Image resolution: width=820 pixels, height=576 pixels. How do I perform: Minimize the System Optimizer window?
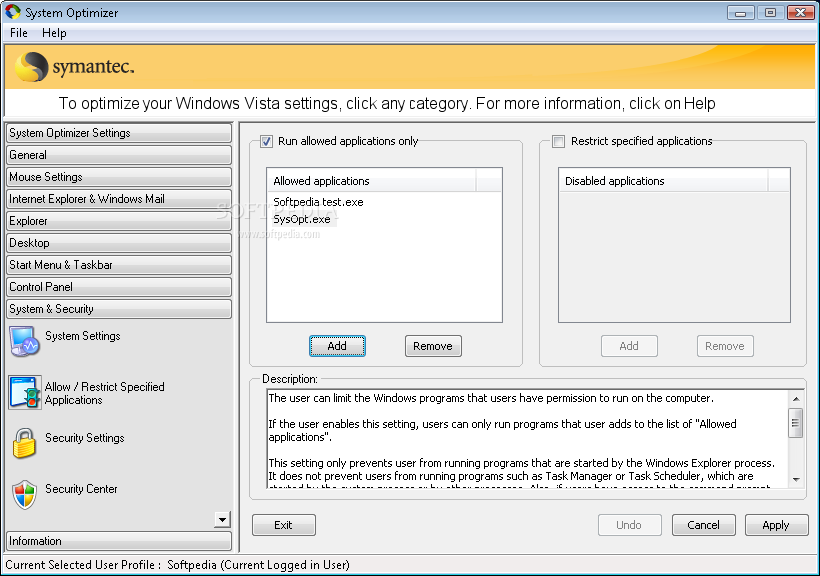tap(741, 13)
